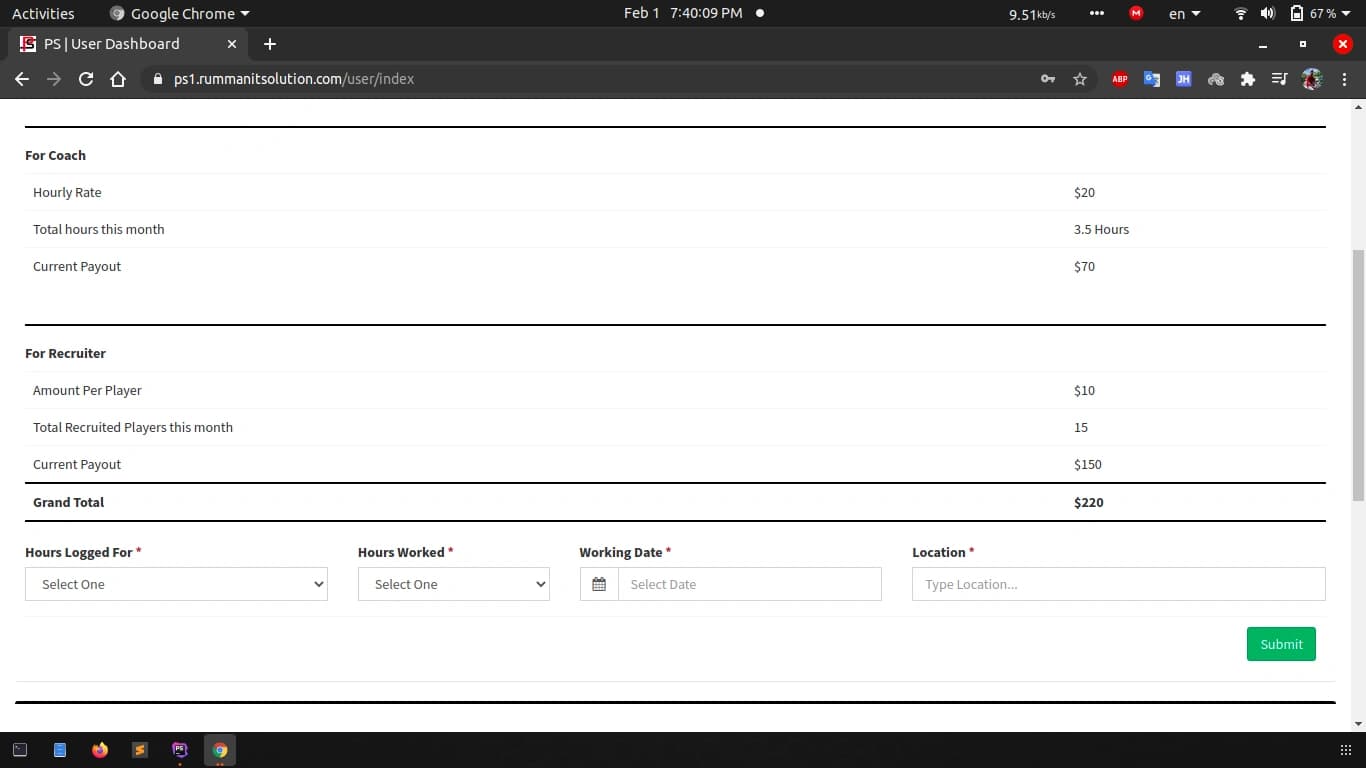Click the address bar URL
Screen dimensions: 1366x768
point(293,79)
